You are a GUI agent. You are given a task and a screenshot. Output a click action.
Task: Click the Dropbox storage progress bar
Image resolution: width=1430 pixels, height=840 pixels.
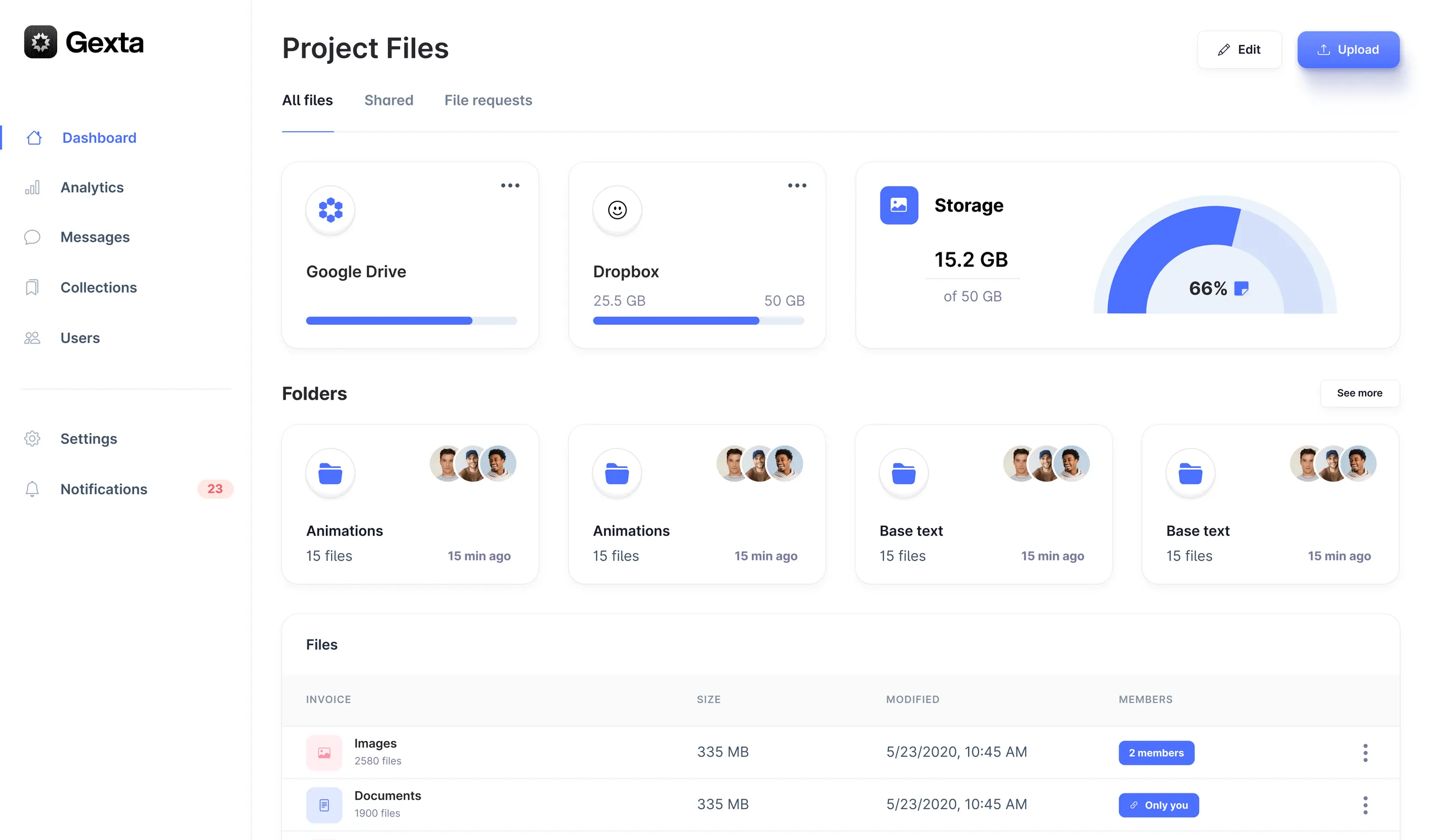(x=698, y=321)
